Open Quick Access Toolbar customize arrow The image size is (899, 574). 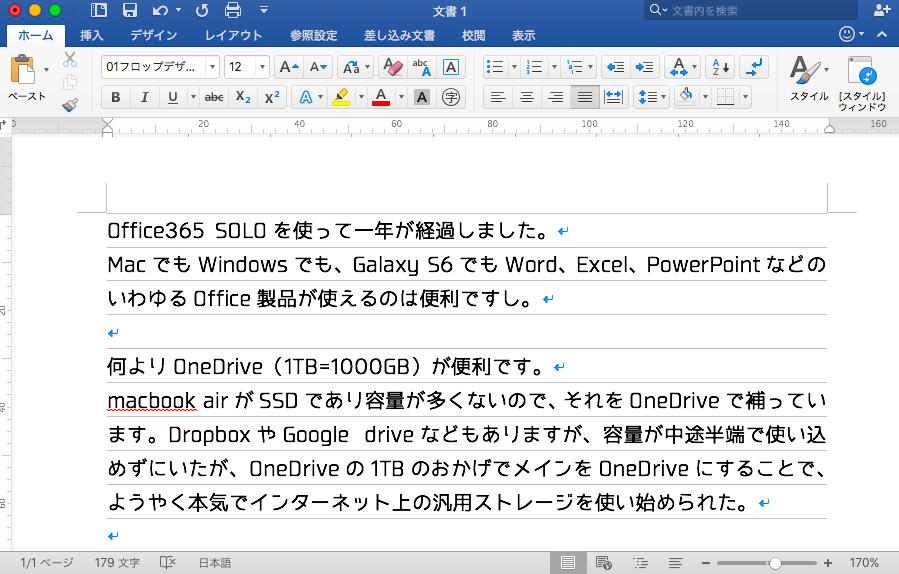coord(264,10)
